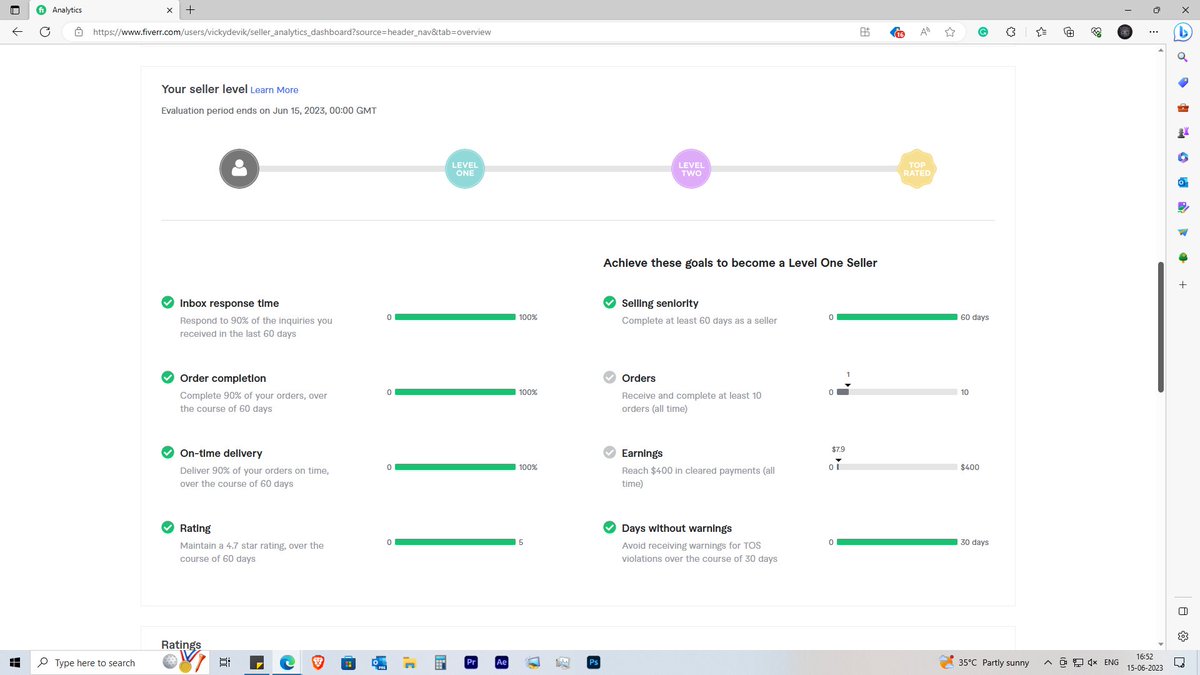
Task: Click the browser address bar URL
Action: (291, 32)
